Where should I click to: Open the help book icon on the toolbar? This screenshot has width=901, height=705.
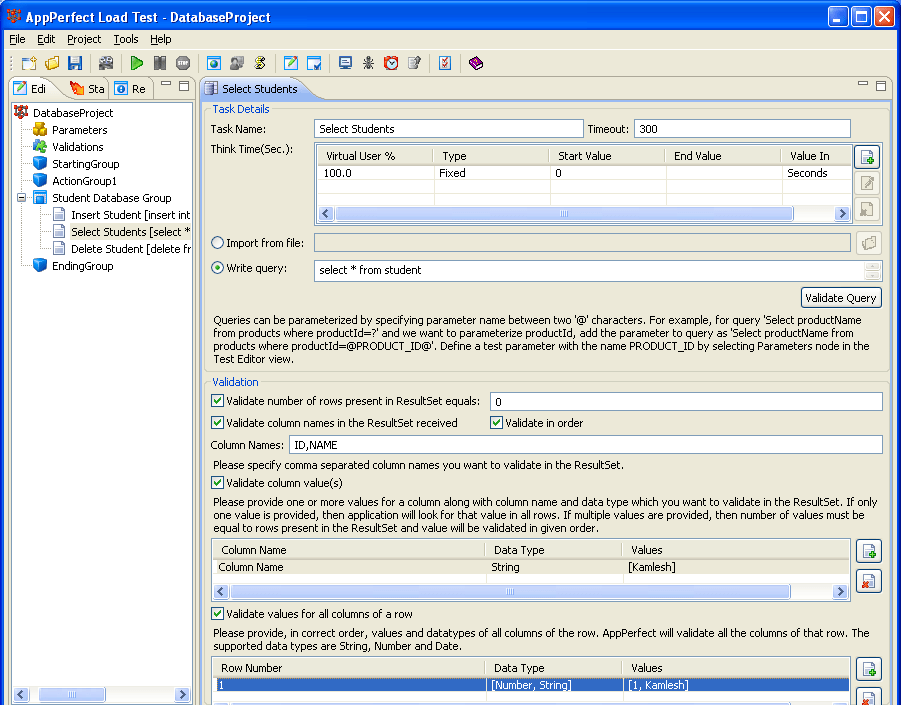pos(475,62)
